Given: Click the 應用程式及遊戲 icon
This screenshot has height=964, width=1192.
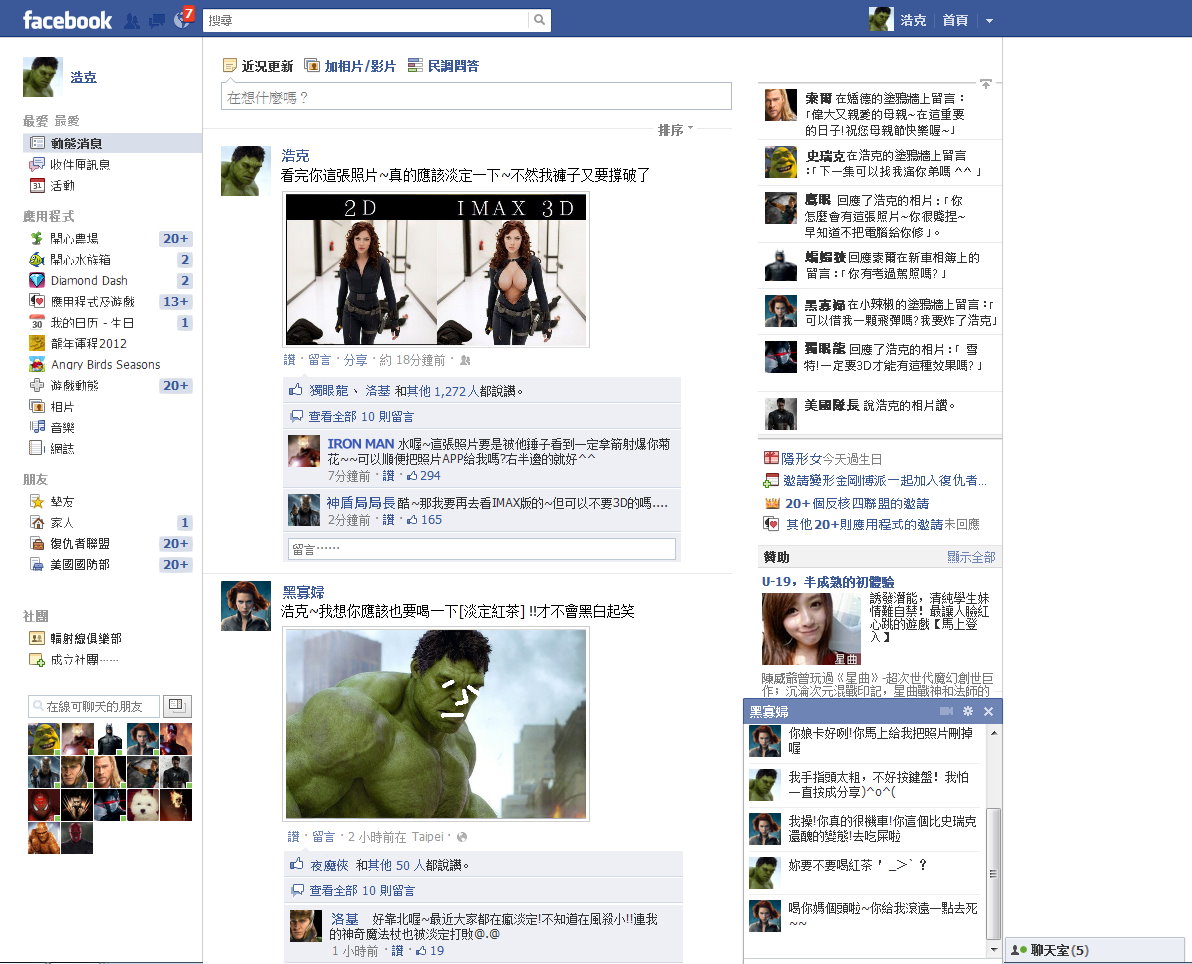Looking at the screenshot, I should [x=36, y=301].
